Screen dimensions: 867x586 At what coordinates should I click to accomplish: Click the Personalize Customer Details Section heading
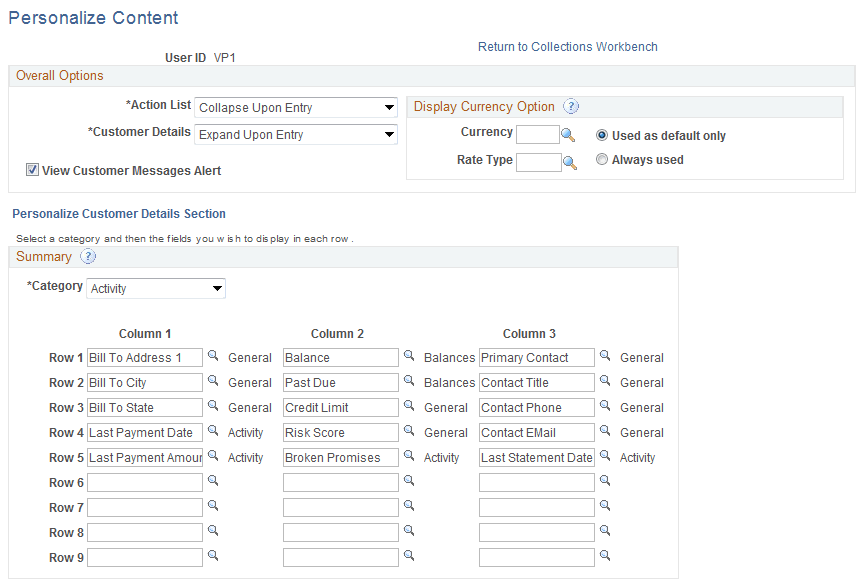click(119, 214)
